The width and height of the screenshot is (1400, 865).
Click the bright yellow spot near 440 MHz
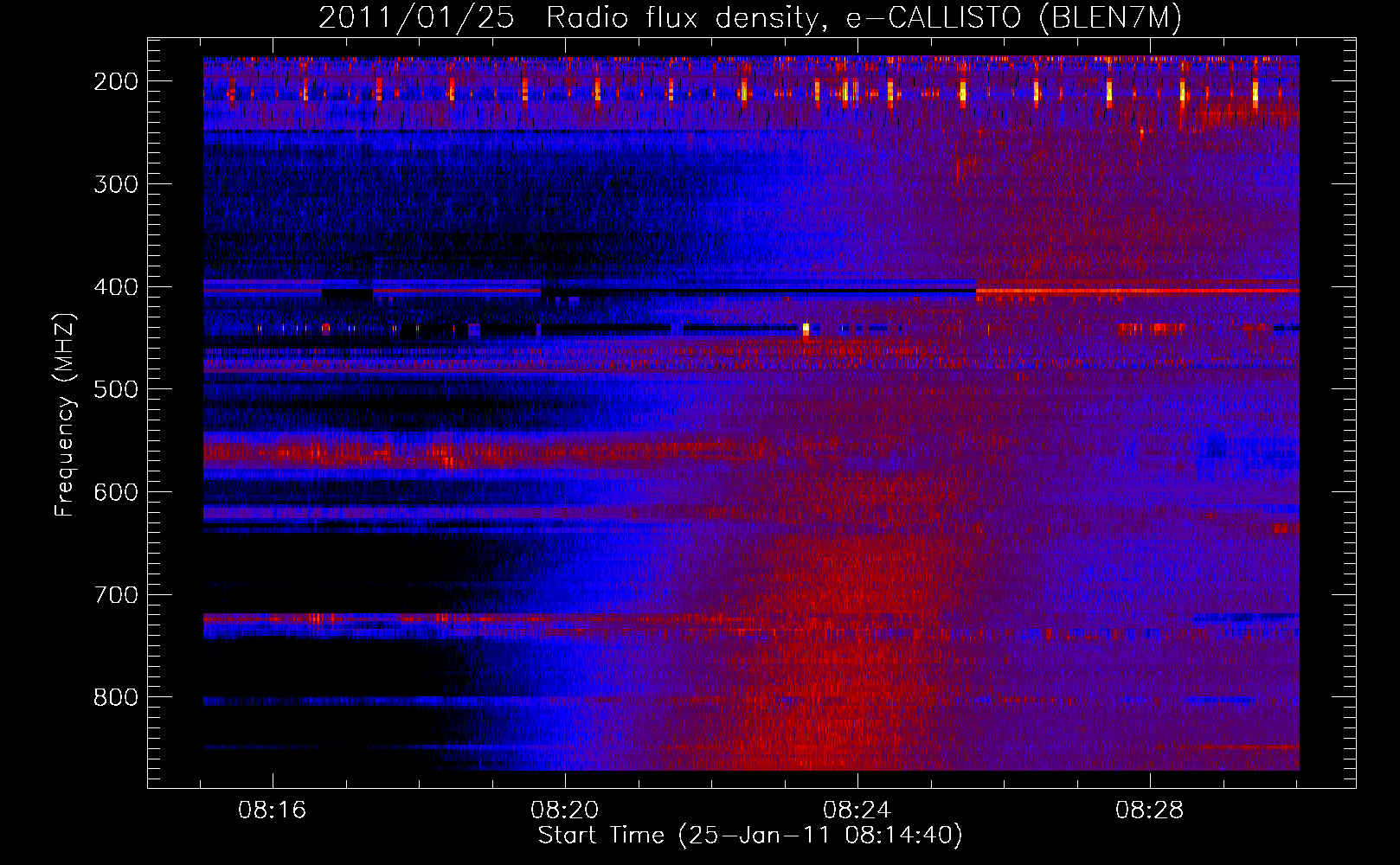pyautogui.click(x=806, y=329)
